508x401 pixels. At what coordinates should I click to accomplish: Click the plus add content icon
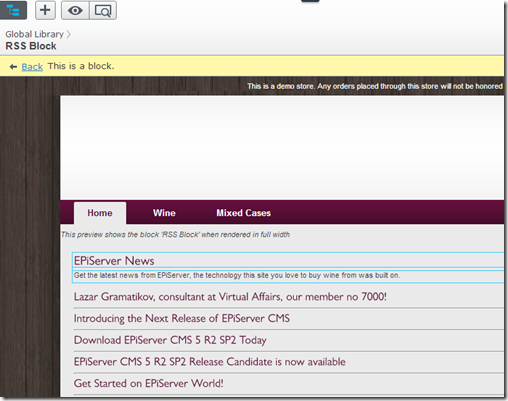pyautogui.click(x=45, y=10)
